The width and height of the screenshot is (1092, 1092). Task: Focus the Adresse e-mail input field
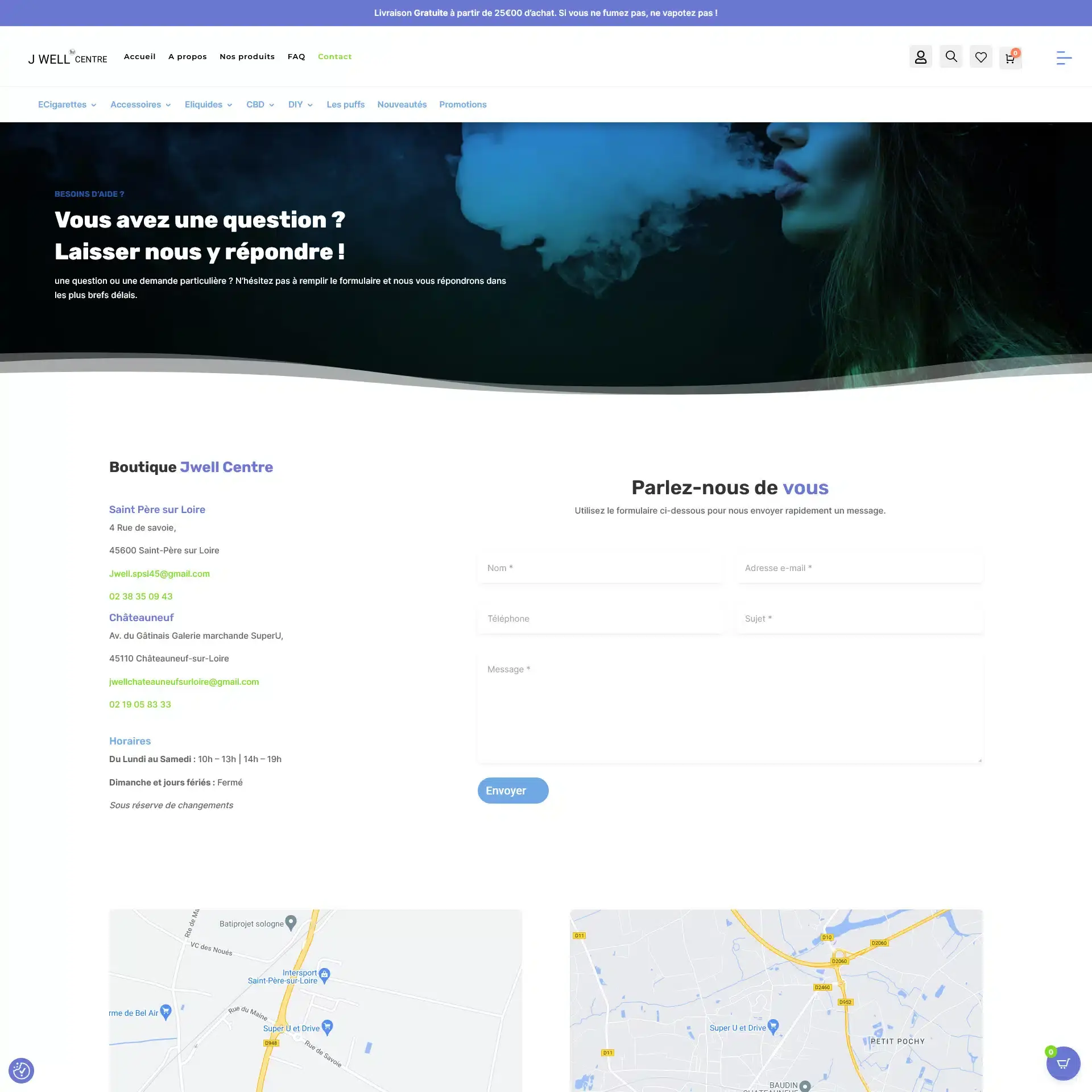[x=860, y=568]
